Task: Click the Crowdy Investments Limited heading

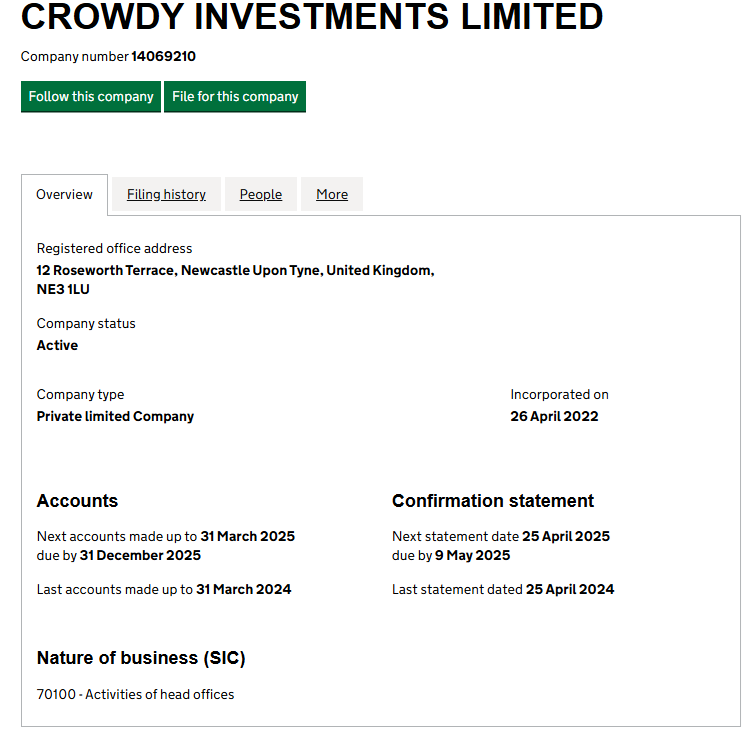Action: (x=312, y=17)
